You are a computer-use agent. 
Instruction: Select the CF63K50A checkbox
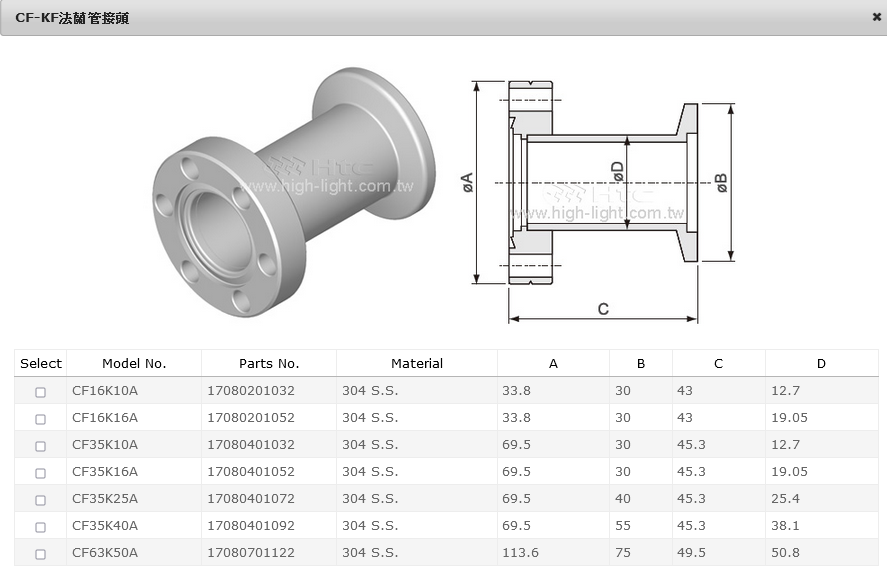coord(41,554)
